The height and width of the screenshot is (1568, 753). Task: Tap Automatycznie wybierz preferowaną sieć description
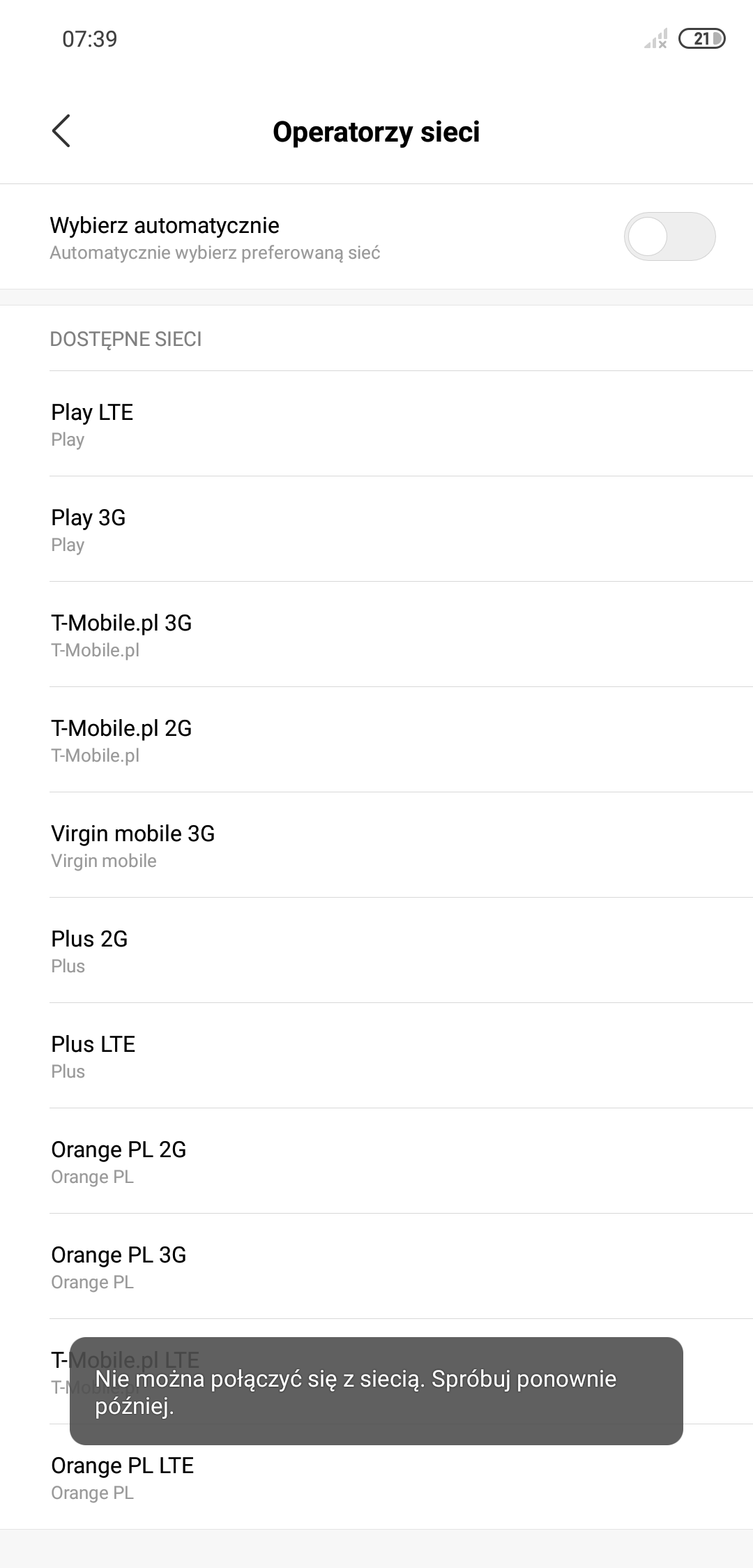pyautogui.click(x=215, y=253)
